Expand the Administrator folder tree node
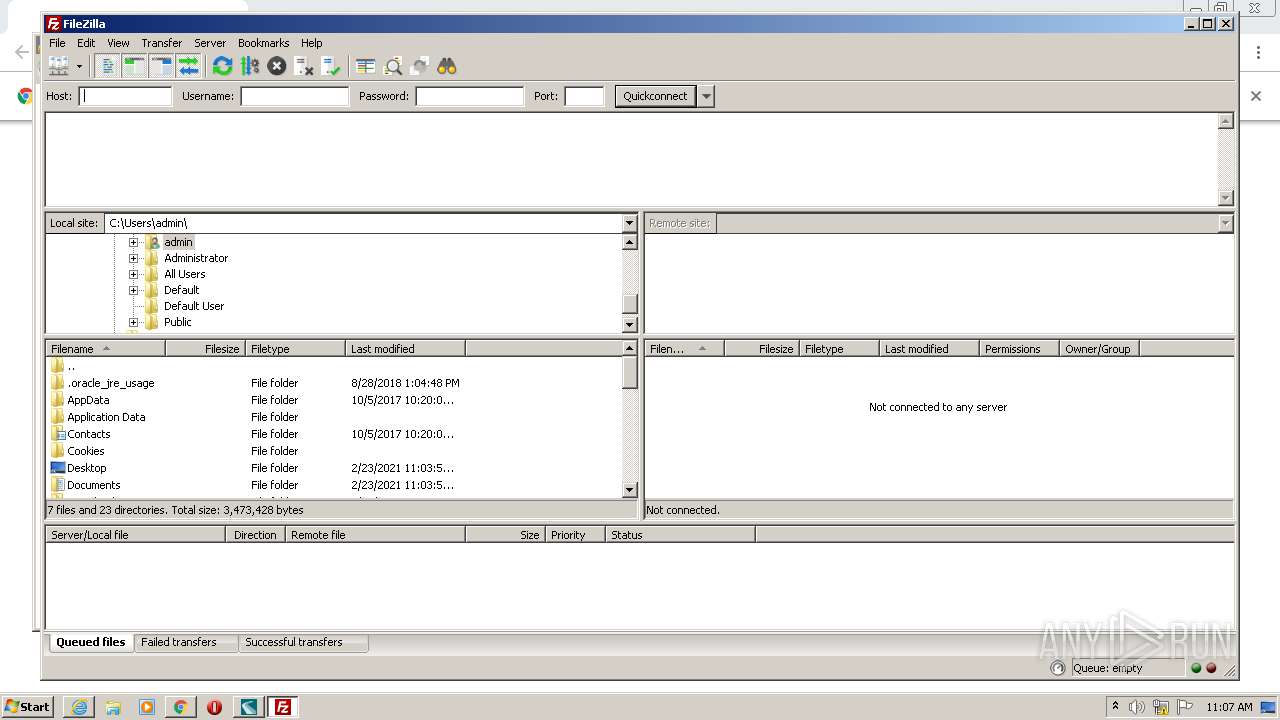 click(133, 258)
